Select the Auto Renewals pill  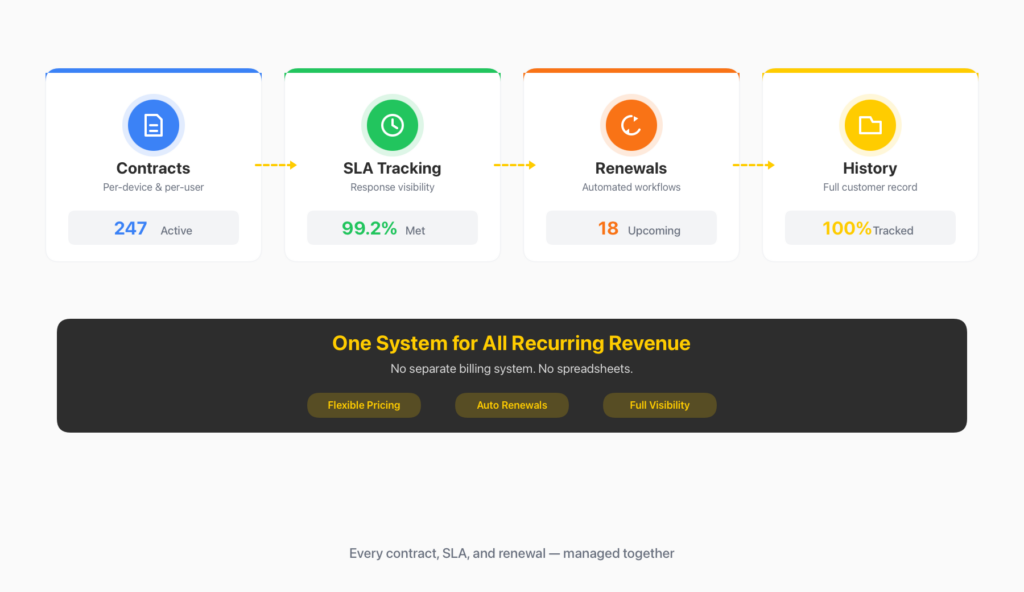tap(512, 405)
